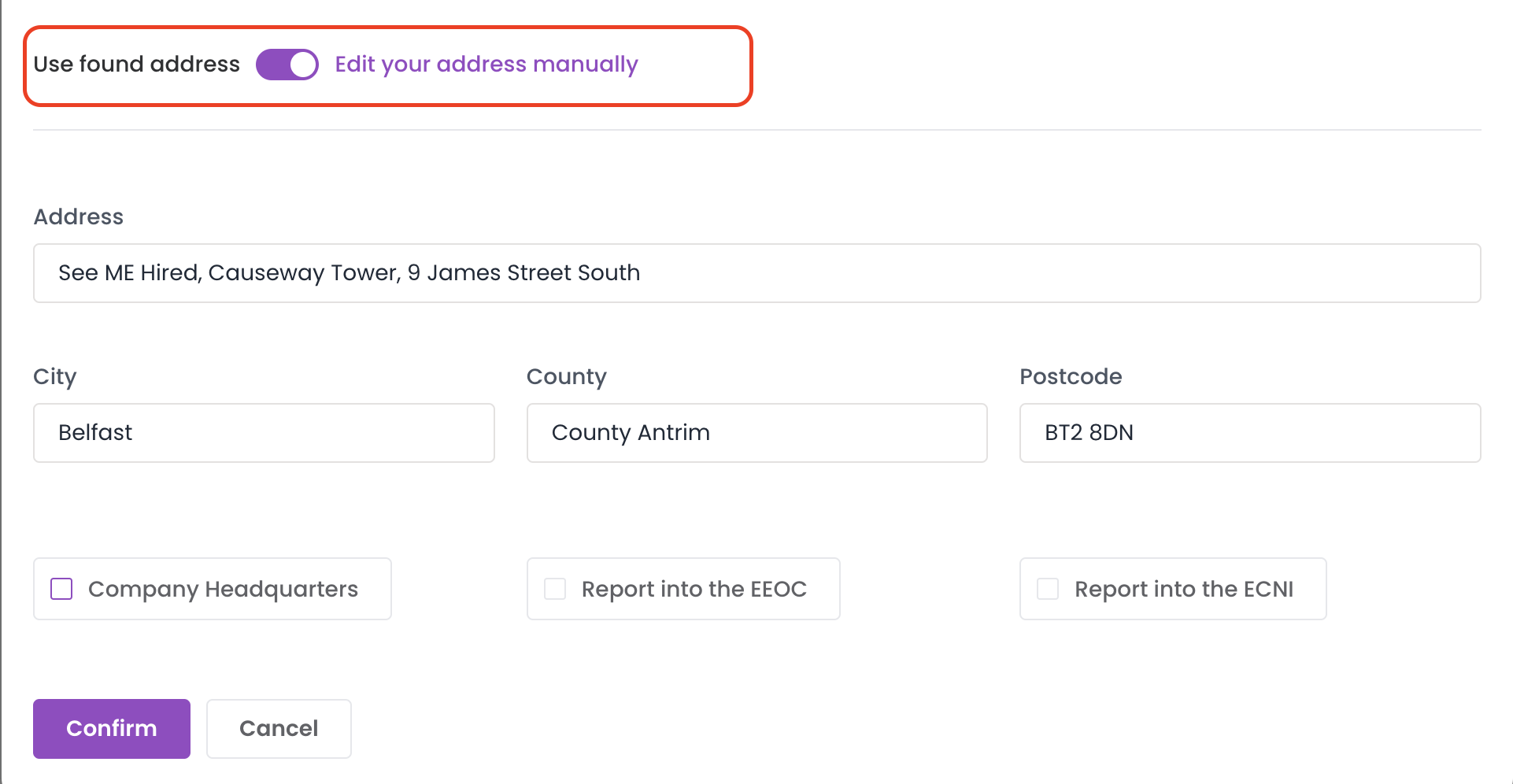Tick the Report into the ECNI checkbox

tap(1048, 589)
